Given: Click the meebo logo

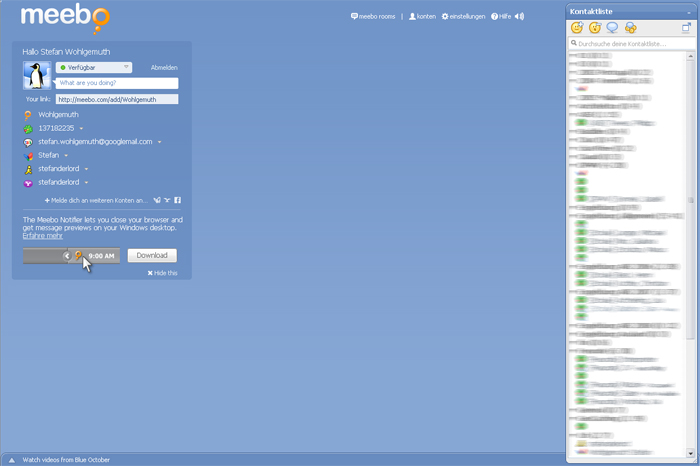Looking at the screenshot, I should pyautogui.click(x=65, y=18).
